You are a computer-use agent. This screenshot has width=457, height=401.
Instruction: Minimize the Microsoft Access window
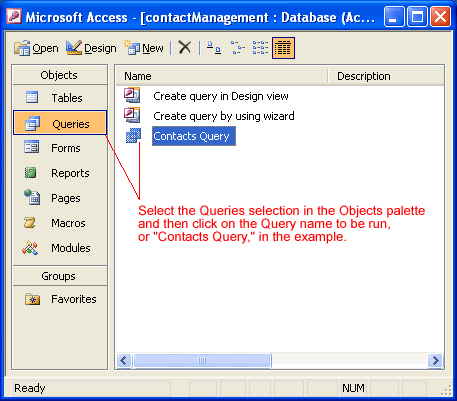point(394,17)
